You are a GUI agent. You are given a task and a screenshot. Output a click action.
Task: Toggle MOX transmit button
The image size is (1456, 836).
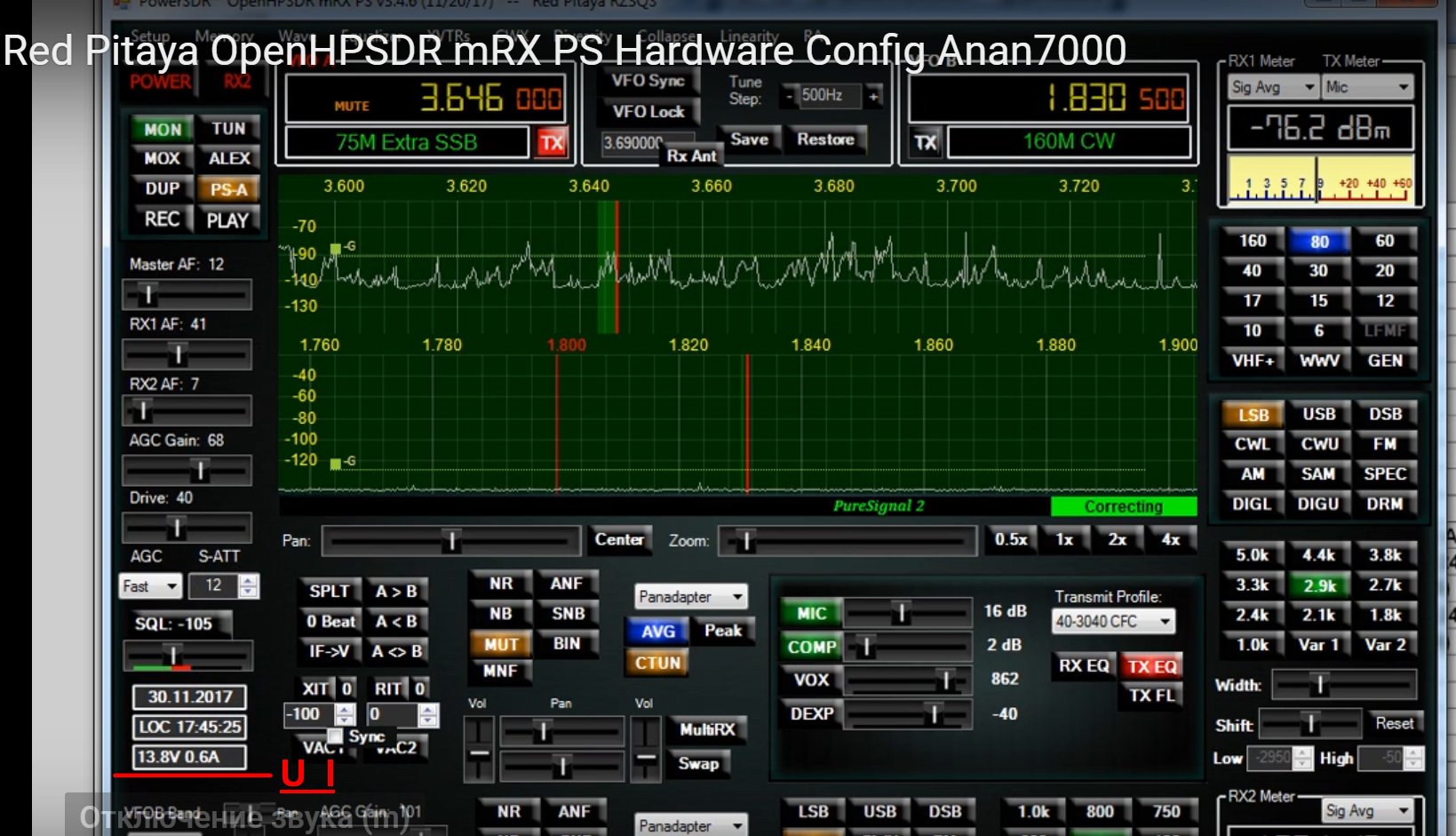pos(162,159)
